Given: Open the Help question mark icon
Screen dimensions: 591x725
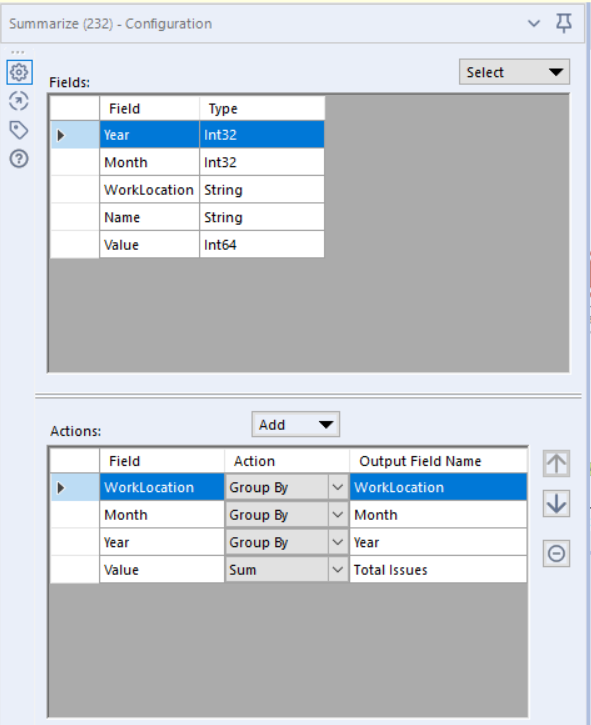Looking at the screenshot, I should coord(19,159).
